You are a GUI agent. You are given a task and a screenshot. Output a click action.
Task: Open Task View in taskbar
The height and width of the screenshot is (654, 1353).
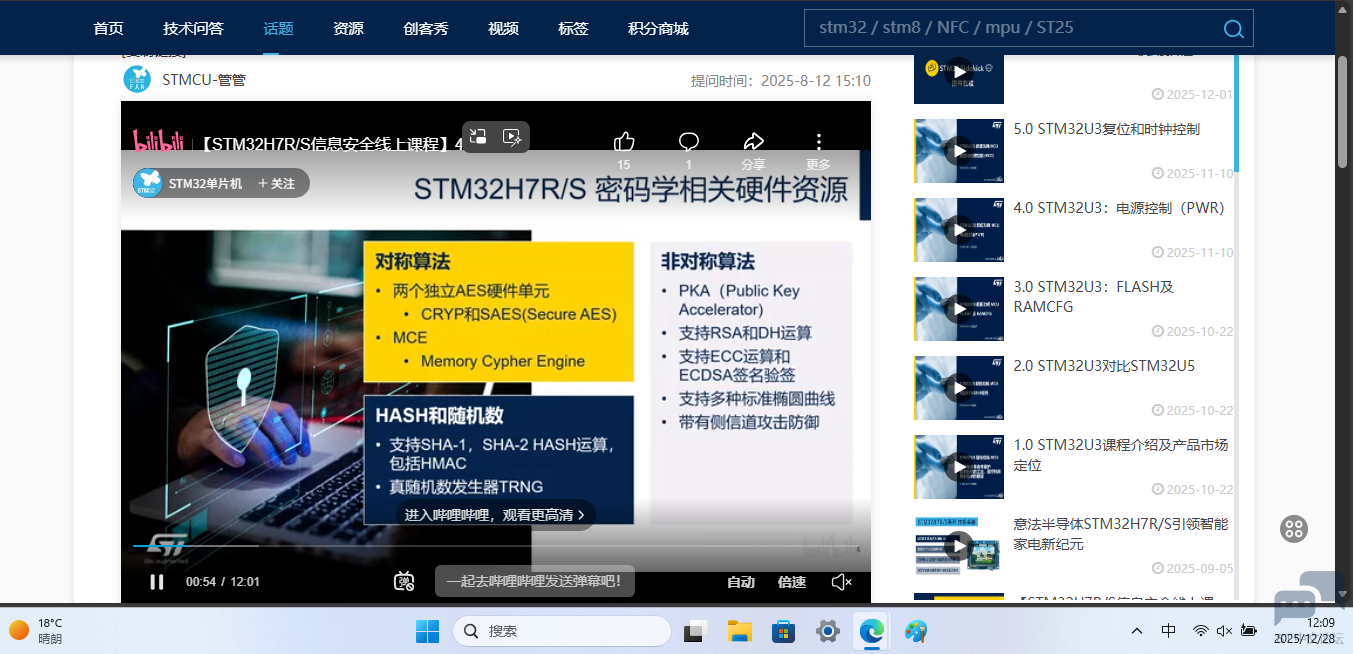click(x=695, y=631)
